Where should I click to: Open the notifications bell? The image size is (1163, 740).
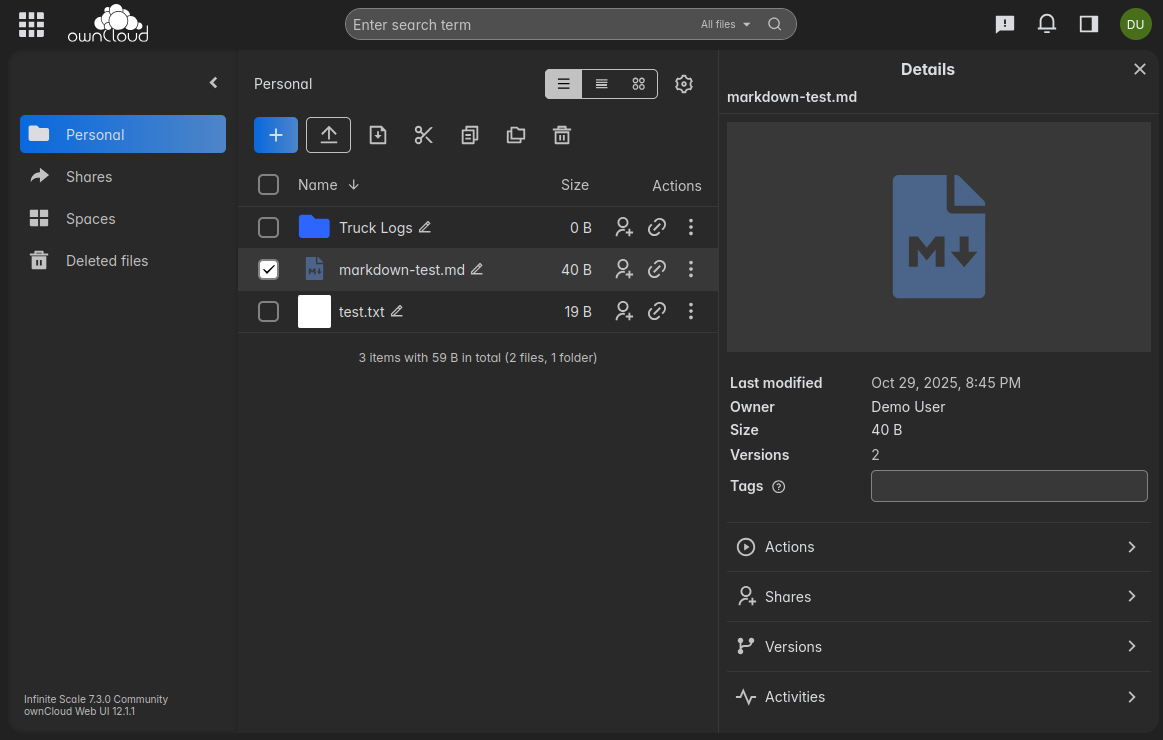(x=1047, y=24)
